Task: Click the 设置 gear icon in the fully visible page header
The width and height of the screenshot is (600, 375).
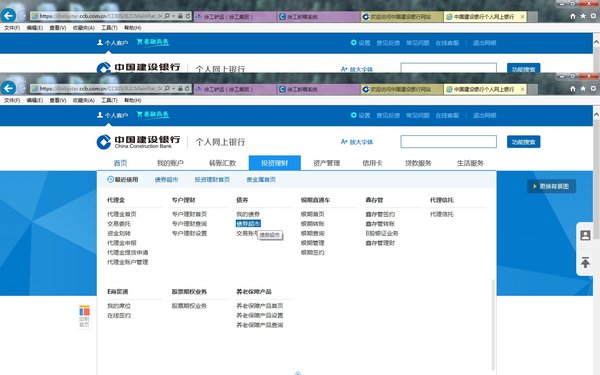Action: click(x=354, y=115)
